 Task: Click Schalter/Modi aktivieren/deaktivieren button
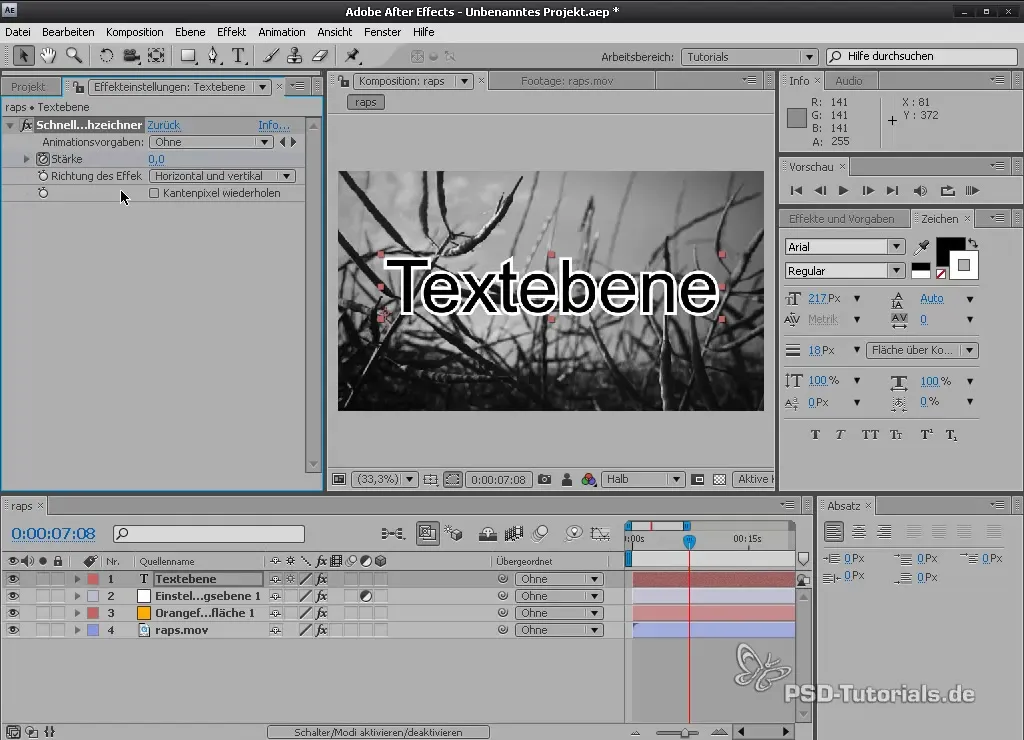click(378, 732)
